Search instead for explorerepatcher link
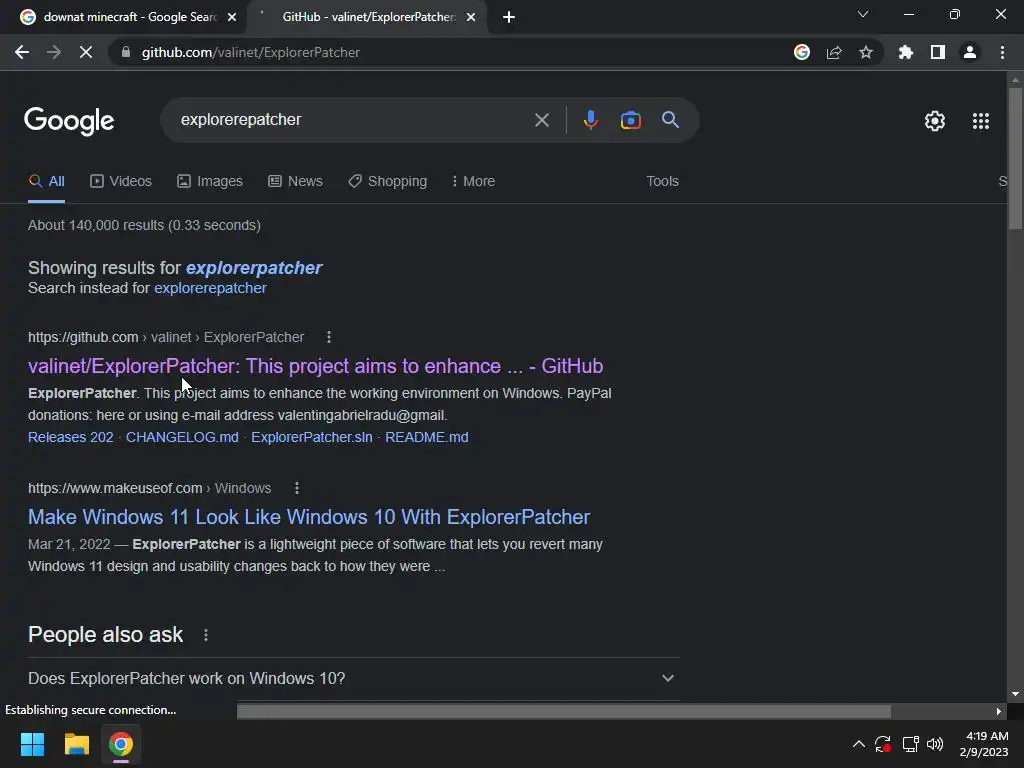The width and height of the screenshot is (1024, 768). tap(210, 288)
